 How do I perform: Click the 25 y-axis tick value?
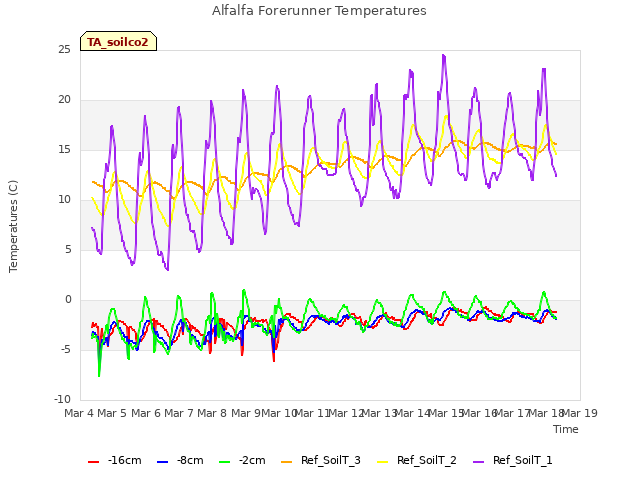(64, 50)
